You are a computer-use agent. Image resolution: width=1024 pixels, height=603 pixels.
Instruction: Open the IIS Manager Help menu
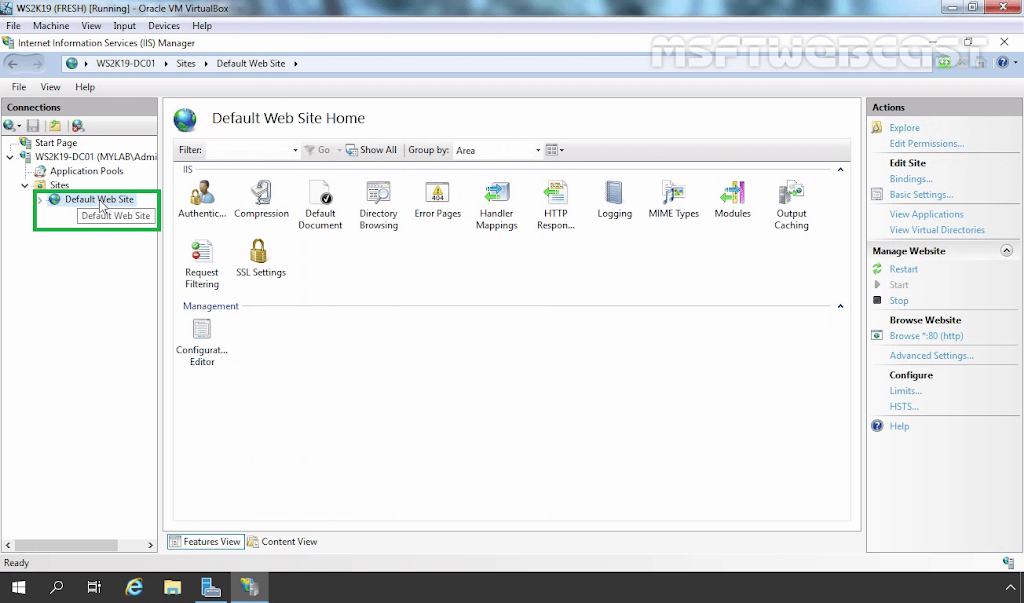coord(85,87)
